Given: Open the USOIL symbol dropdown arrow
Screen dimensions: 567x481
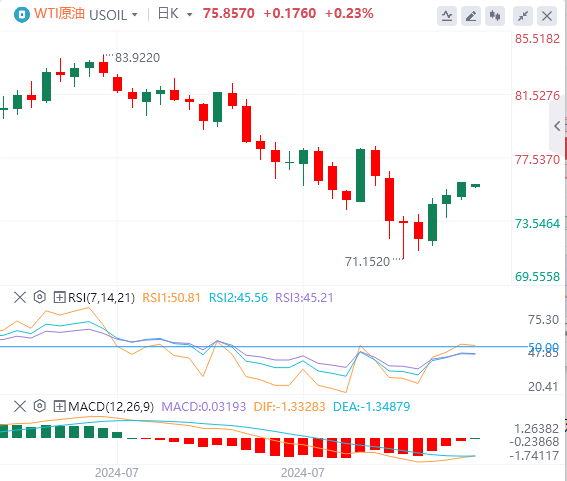Looking at the screenshot, I should coord(135,15).
